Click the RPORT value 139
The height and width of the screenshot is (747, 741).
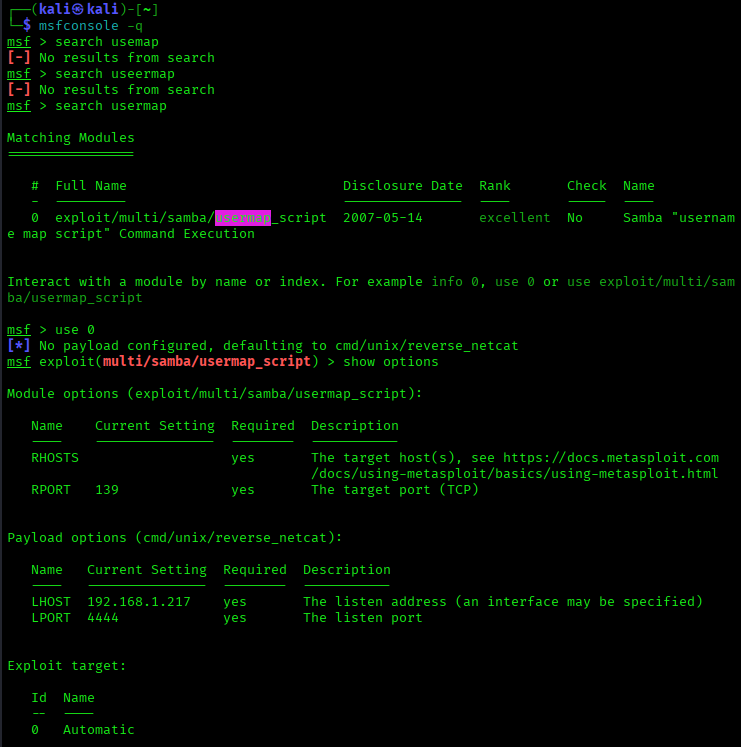(x=107, y=490)
